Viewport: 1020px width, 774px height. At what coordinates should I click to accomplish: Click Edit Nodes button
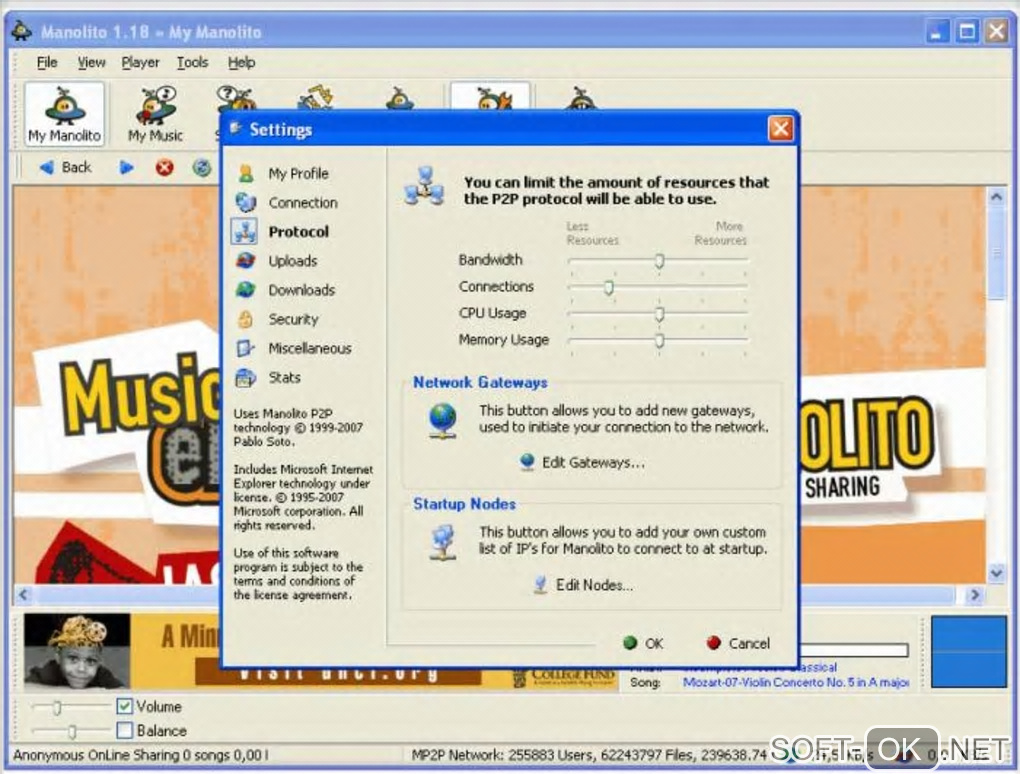[x=583, y=585]
